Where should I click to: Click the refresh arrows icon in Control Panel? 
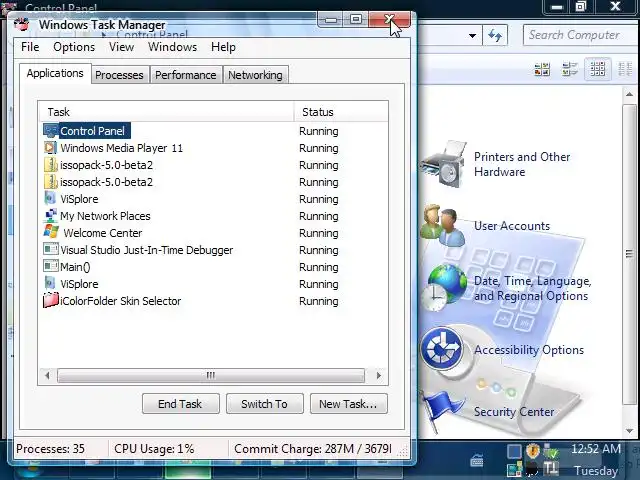pos(495,36)
